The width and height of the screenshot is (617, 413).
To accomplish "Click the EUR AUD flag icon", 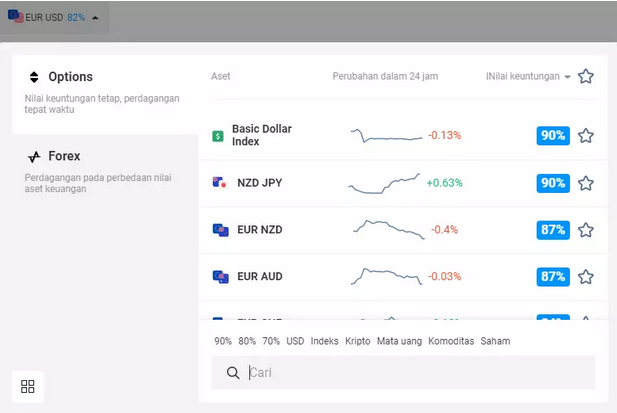I will pos(220,277).
